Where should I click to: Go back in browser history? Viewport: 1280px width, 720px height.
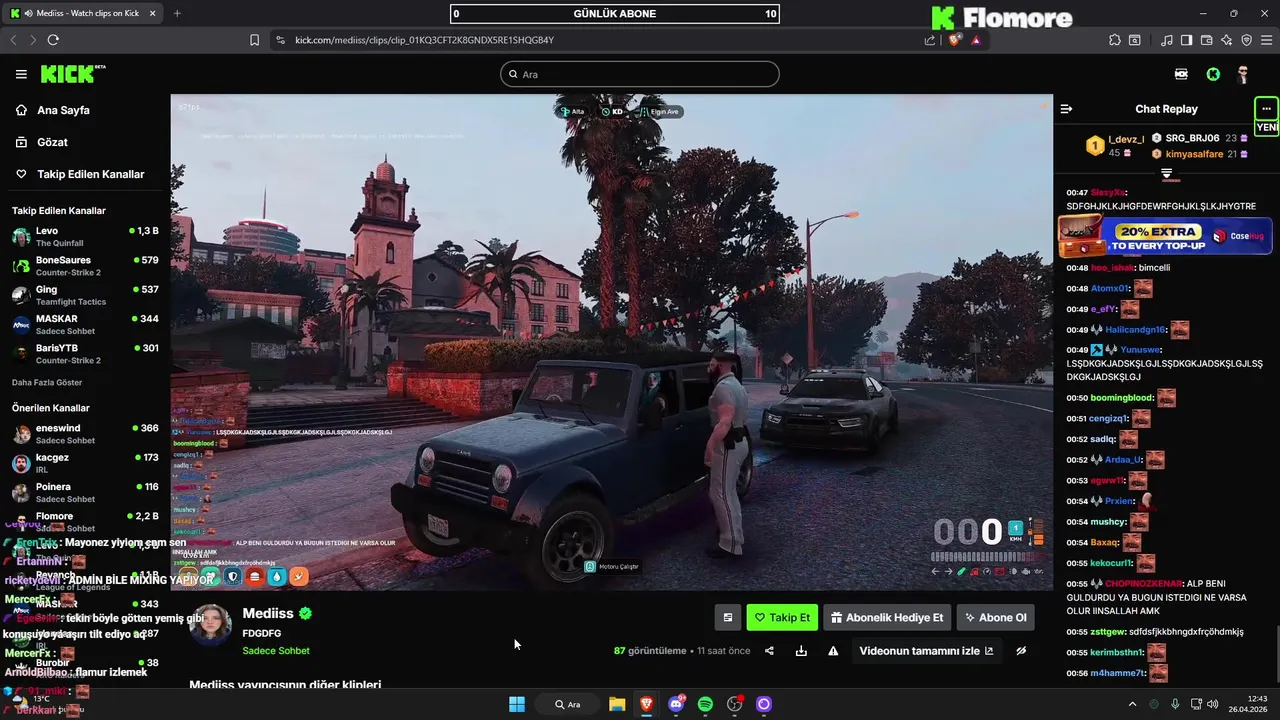click(x=14, y=40)
